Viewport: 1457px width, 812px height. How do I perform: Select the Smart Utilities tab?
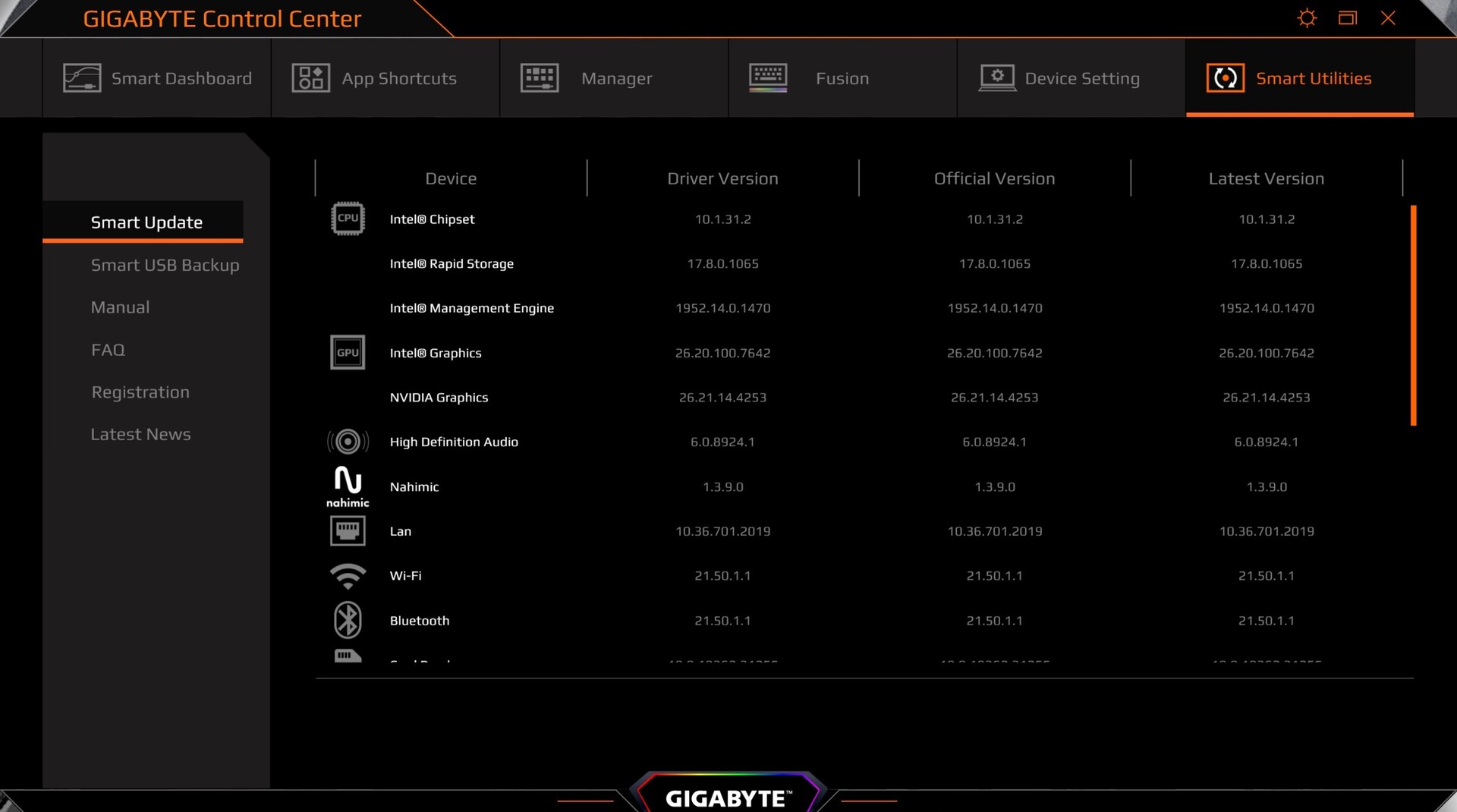coord(1300,78)
